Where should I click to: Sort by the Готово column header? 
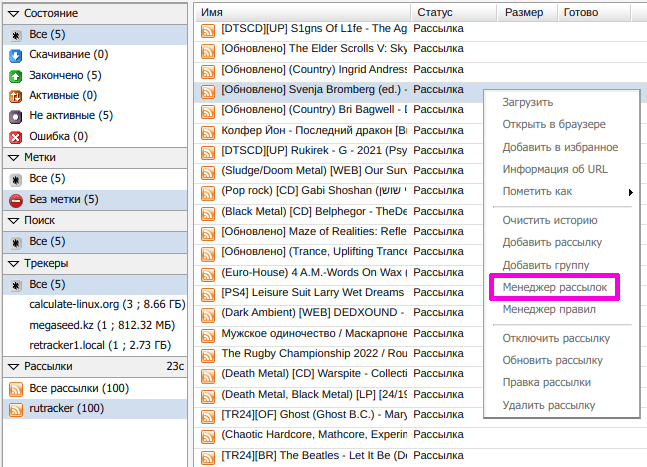point(594,13)
